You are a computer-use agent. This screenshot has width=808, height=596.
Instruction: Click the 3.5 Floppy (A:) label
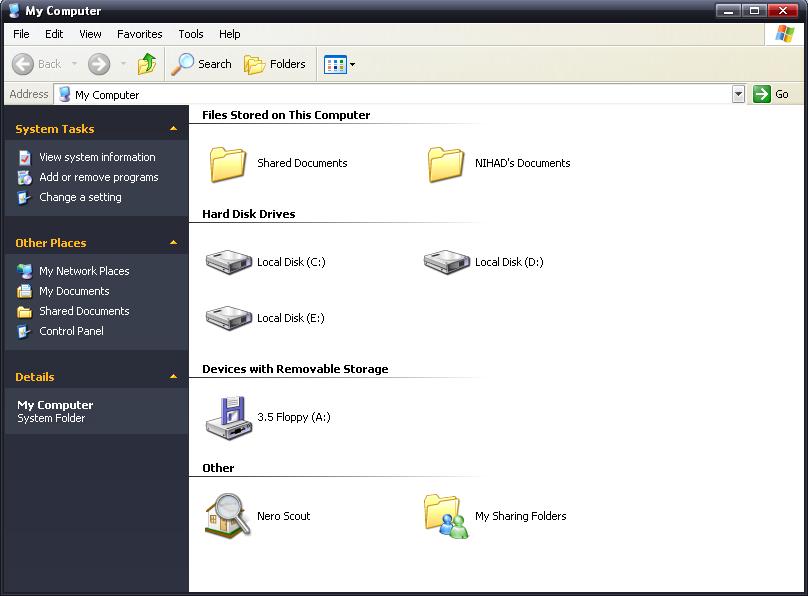pyautogui.click(x=294, y=417)
